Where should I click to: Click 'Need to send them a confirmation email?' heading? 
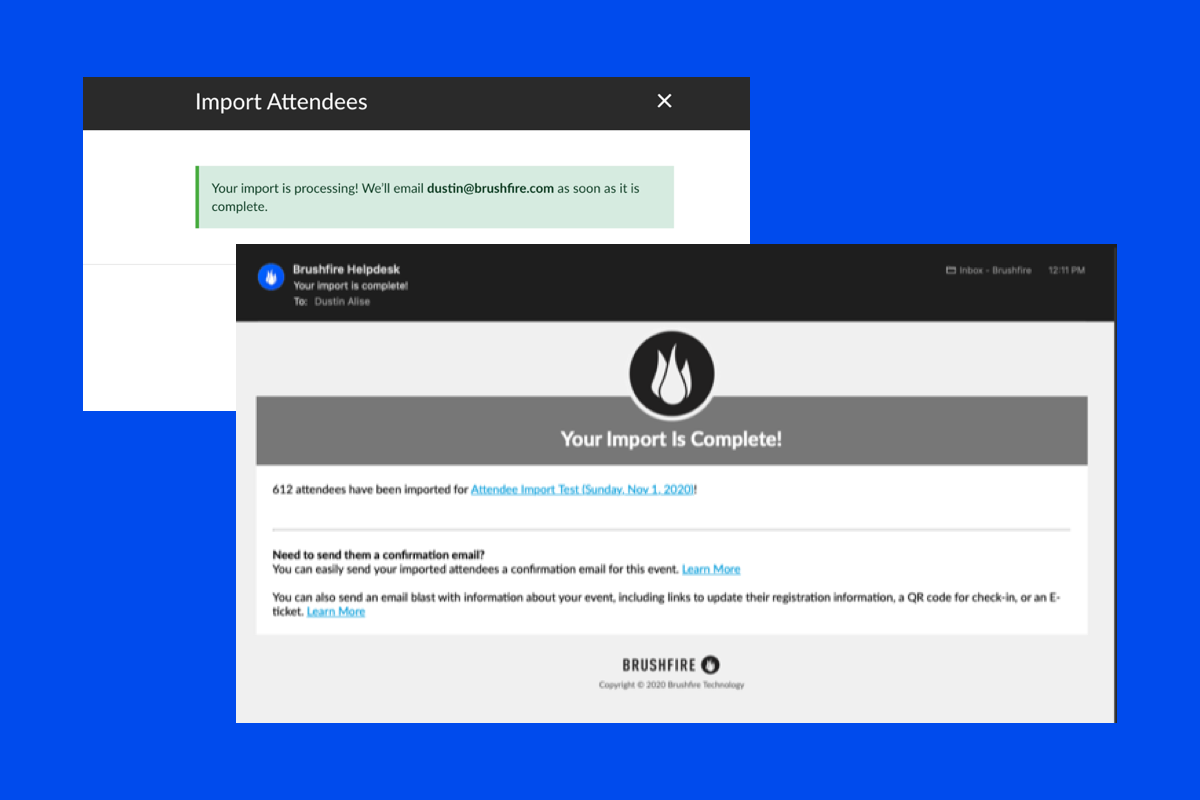[x=379, y=555]
